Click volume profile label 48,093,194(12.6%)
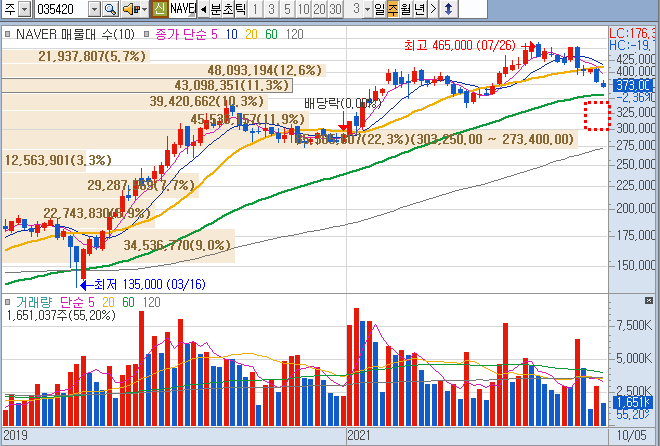Screen dimensions: 660x446 tap(264, 70)
